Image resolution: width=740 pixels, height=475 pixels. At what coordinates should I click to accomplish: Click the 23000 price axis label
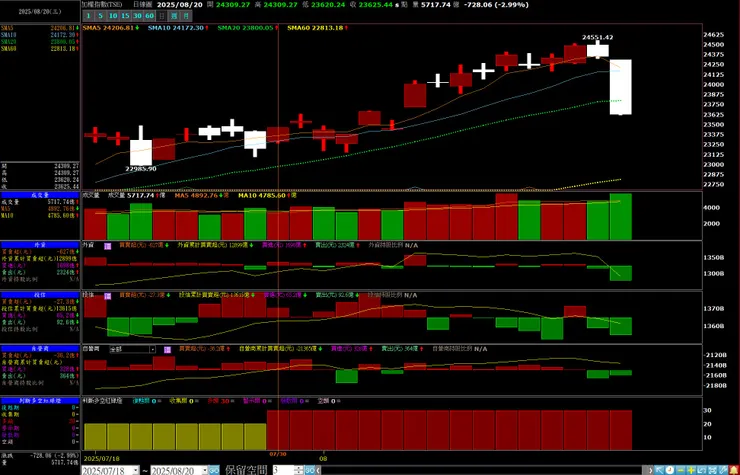pos(714,165)
